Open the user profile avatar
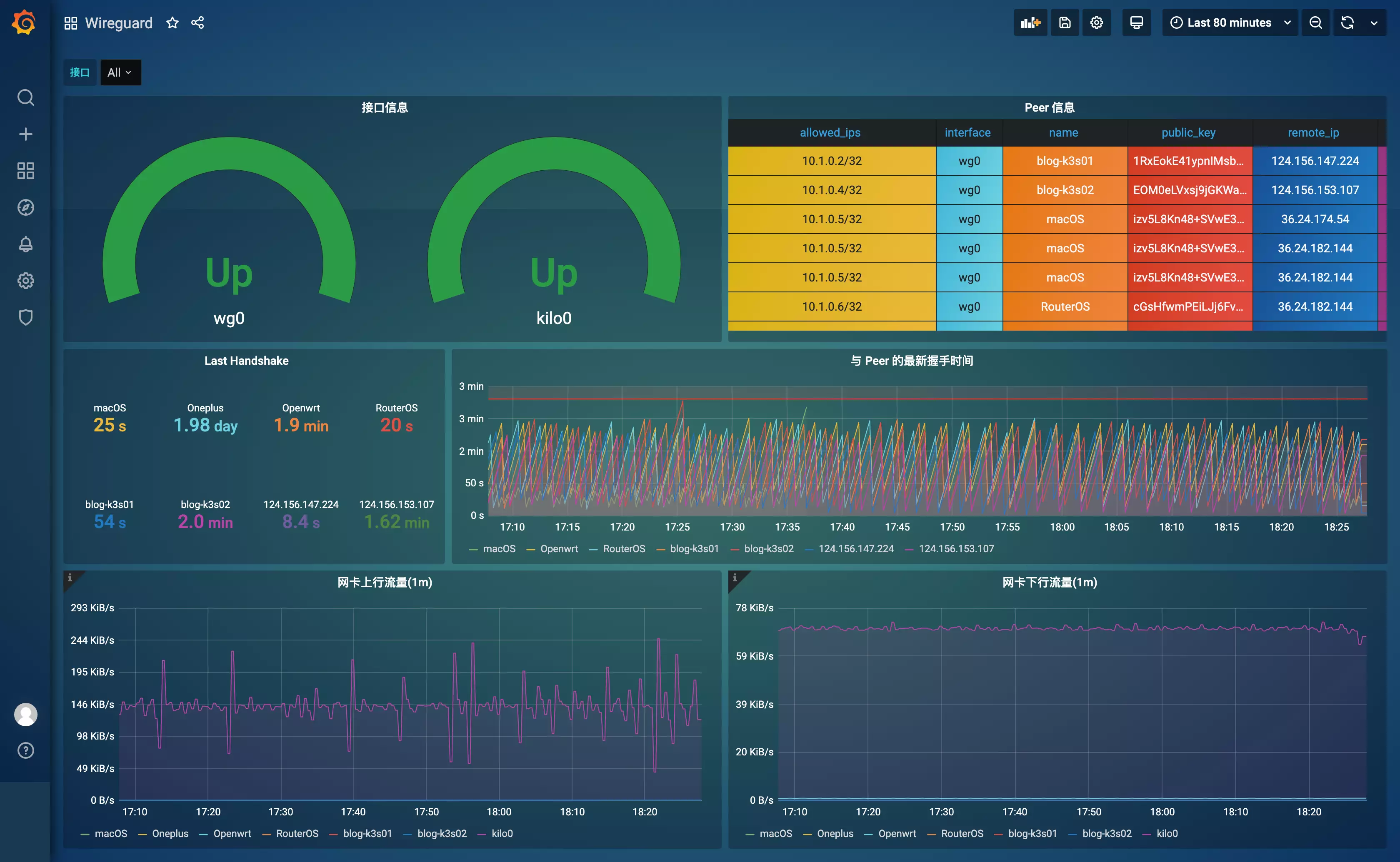Viewport: 1400px width, 862px height. (26, 714)
